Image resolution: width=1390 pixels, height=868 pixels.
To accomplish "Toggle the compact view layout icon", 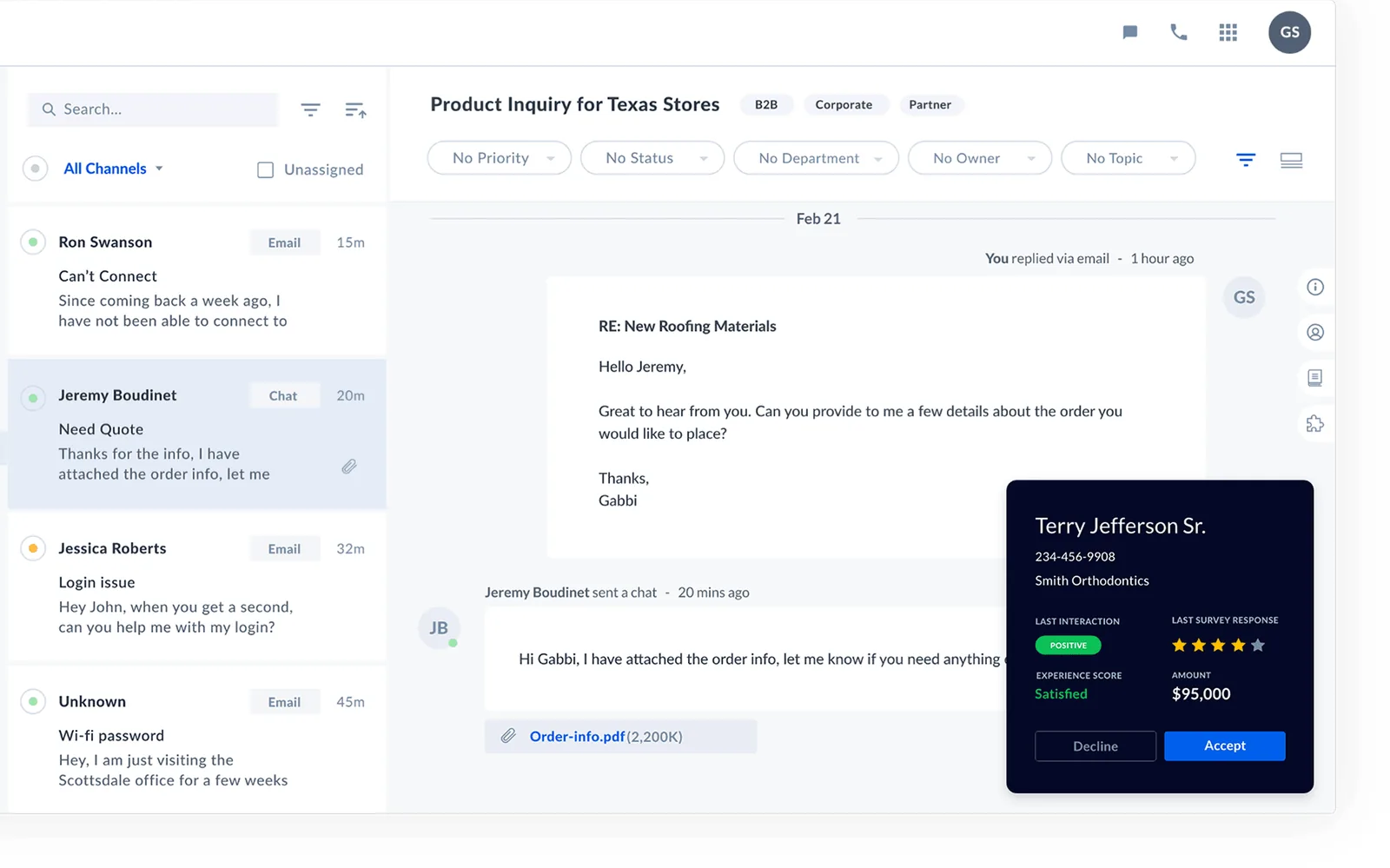I will (1291, 160).
